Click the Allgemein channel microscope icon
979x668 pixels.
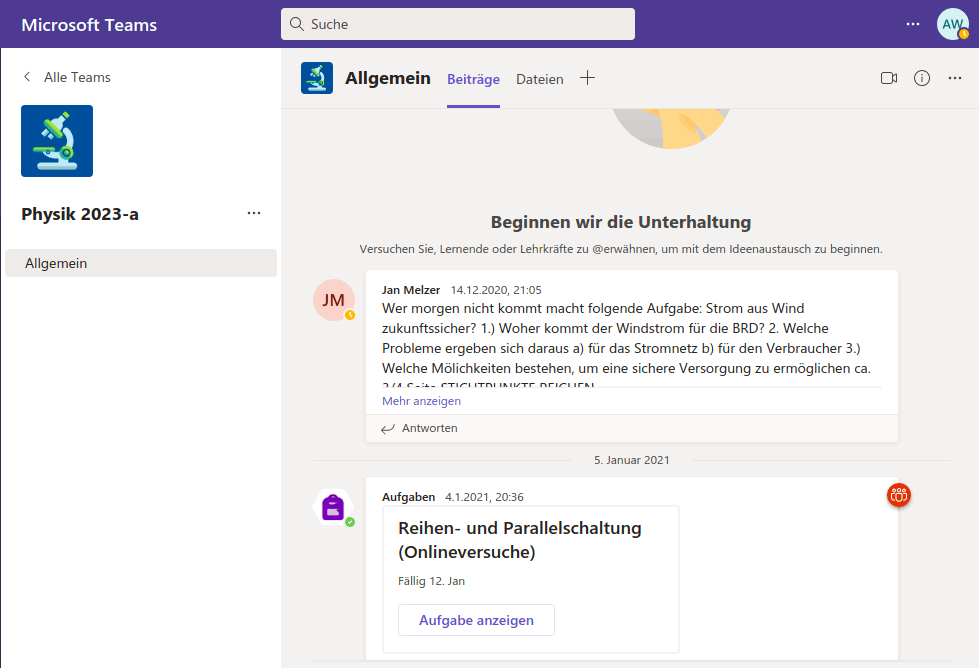pos(317,78)
